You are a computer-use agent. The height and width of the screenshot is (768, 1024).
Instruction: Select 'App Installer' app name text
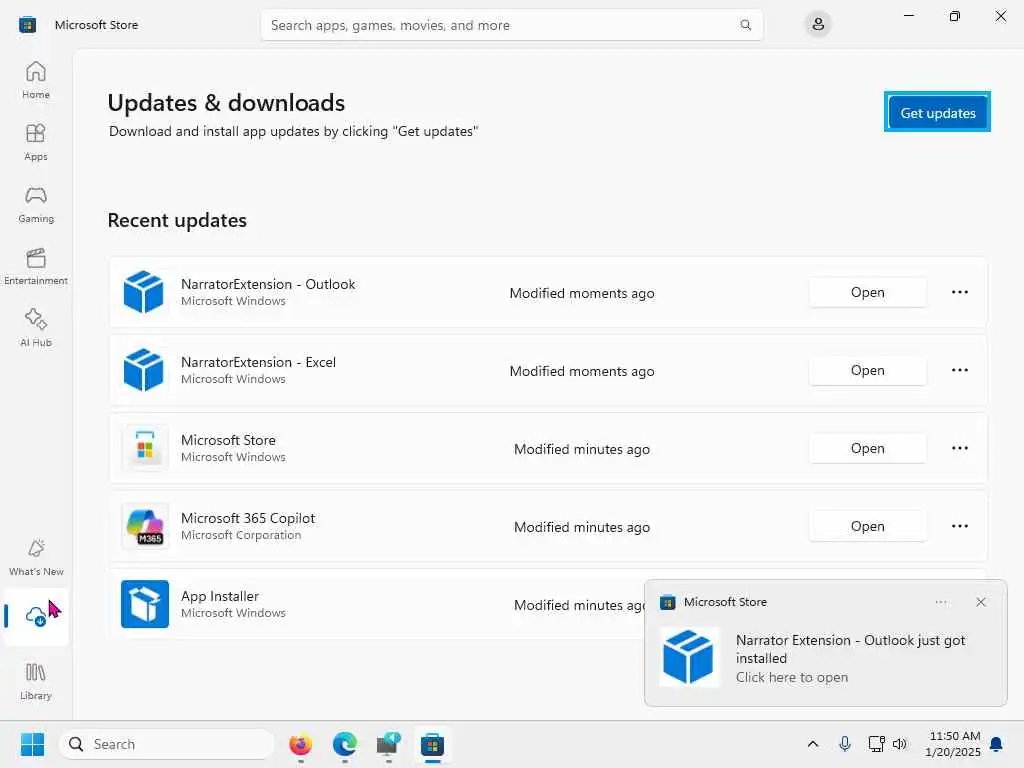[219, 596]
